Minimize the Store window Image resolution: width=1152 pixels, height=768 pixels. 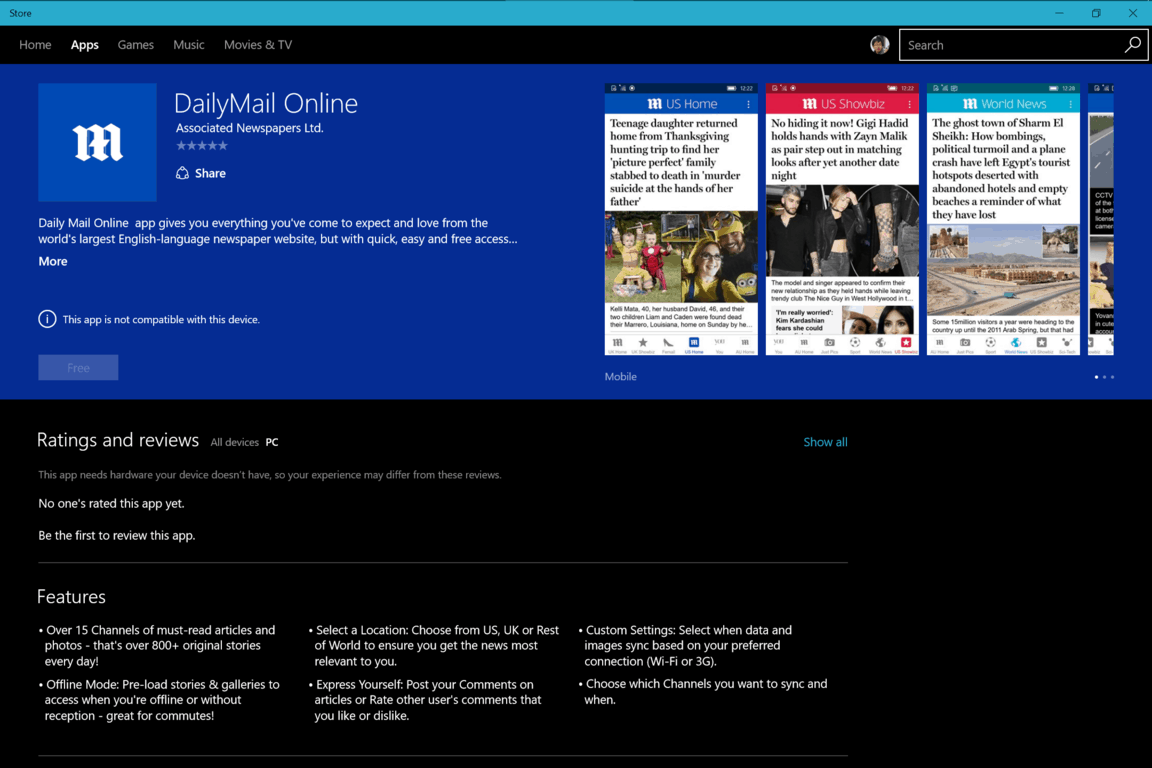point(1059,13)
